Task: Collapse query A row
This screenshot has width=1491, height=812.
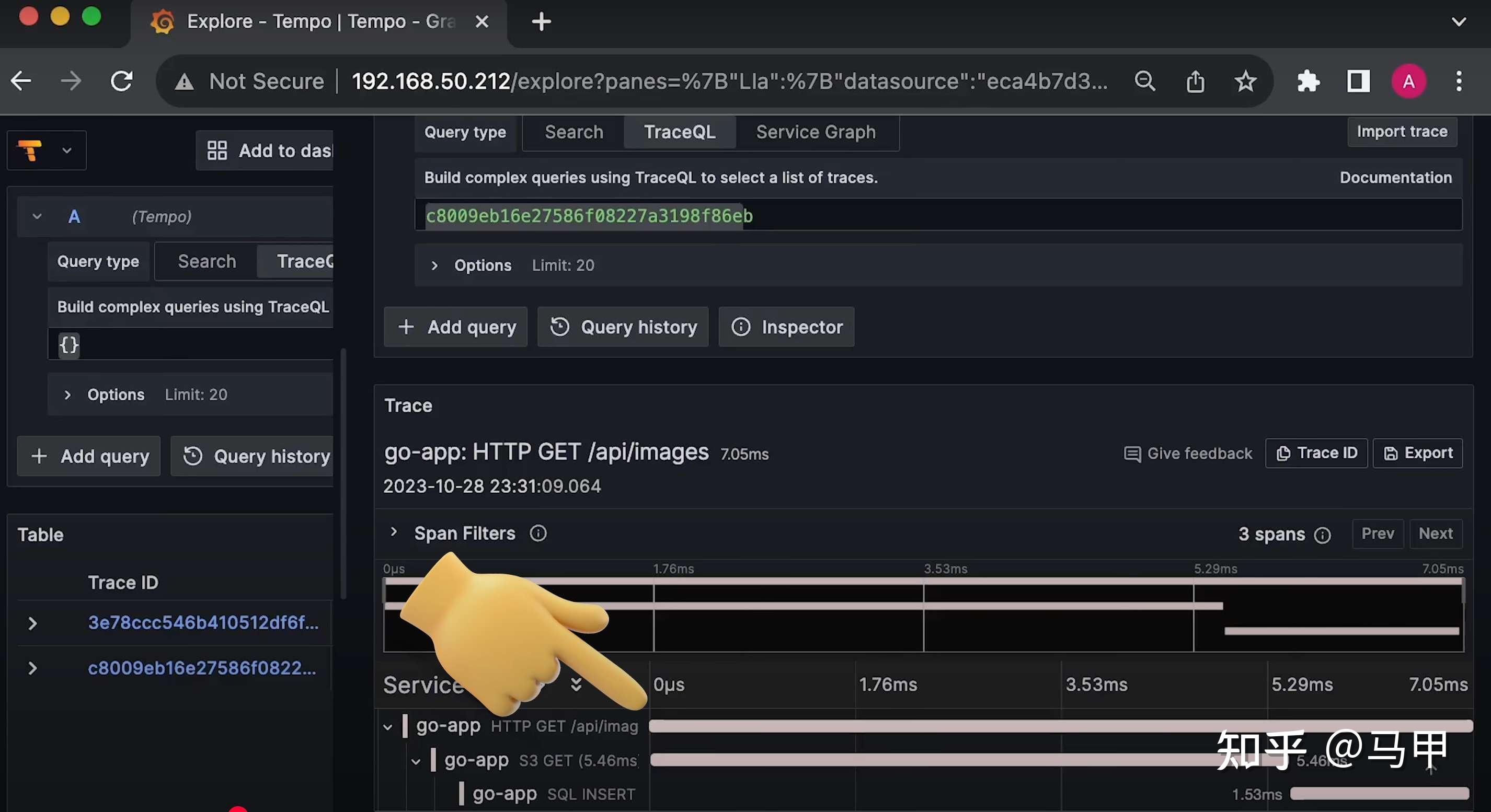Action: [x=37, y=217]
